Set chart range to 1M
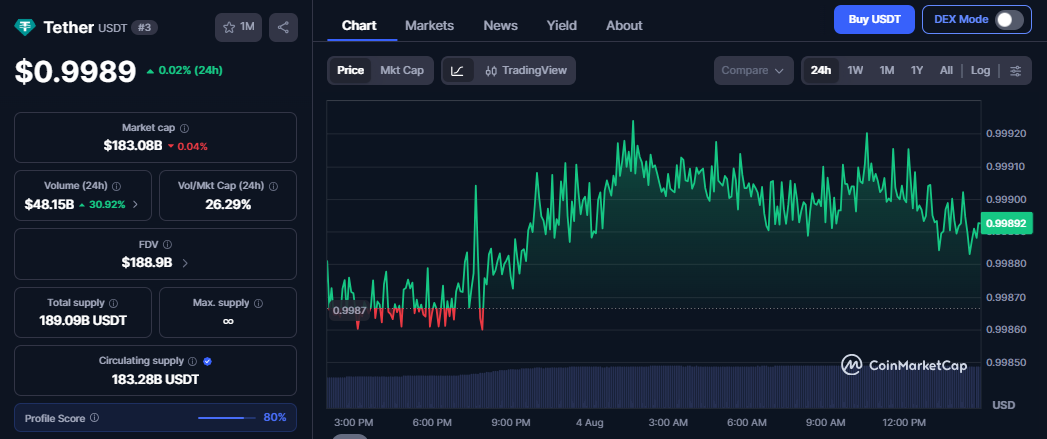1047x439 pixels. pos(887,70)
